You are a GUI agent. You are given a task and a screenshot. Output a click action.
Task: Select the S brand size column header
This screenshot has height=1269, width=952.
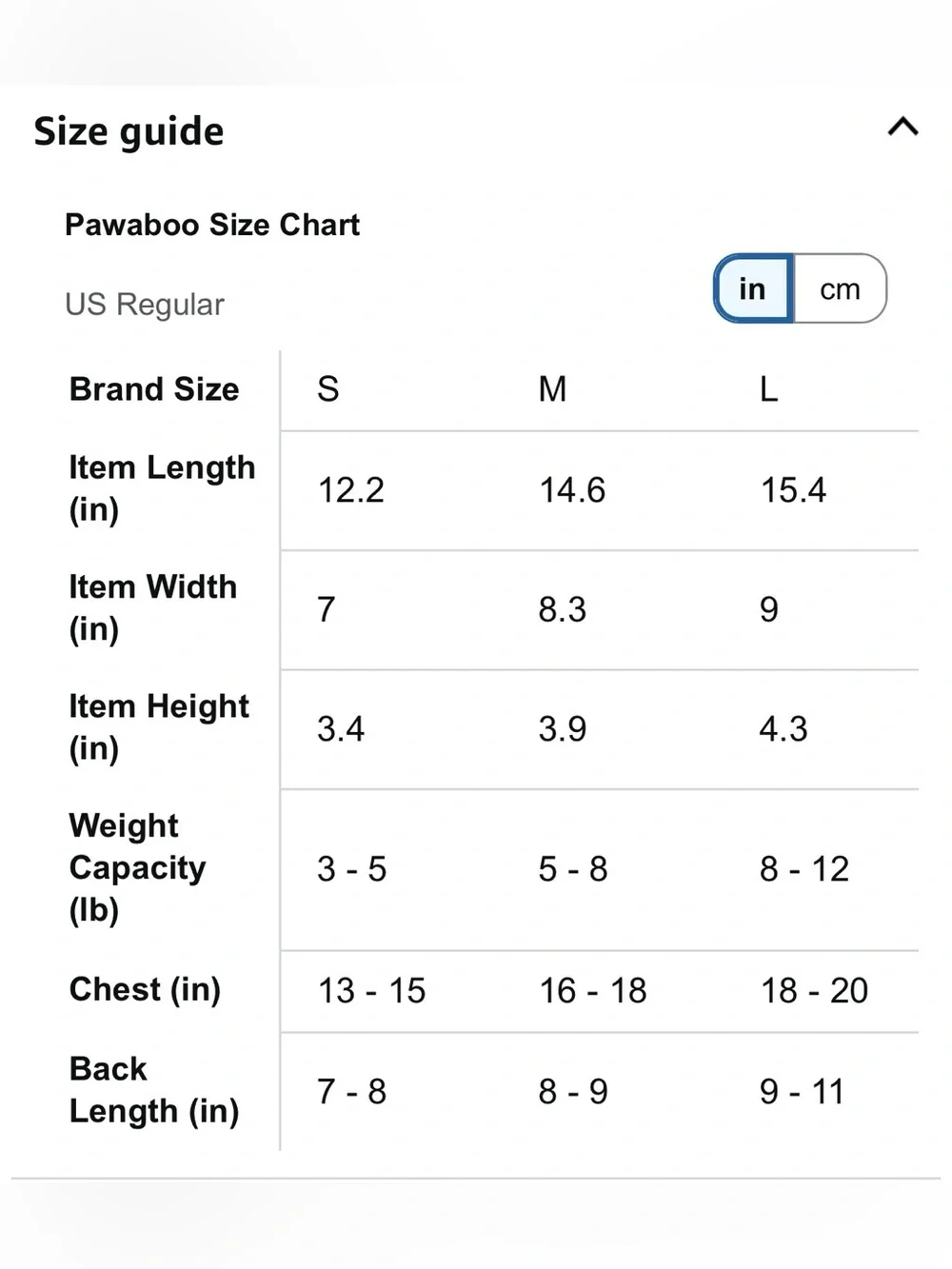328,389
